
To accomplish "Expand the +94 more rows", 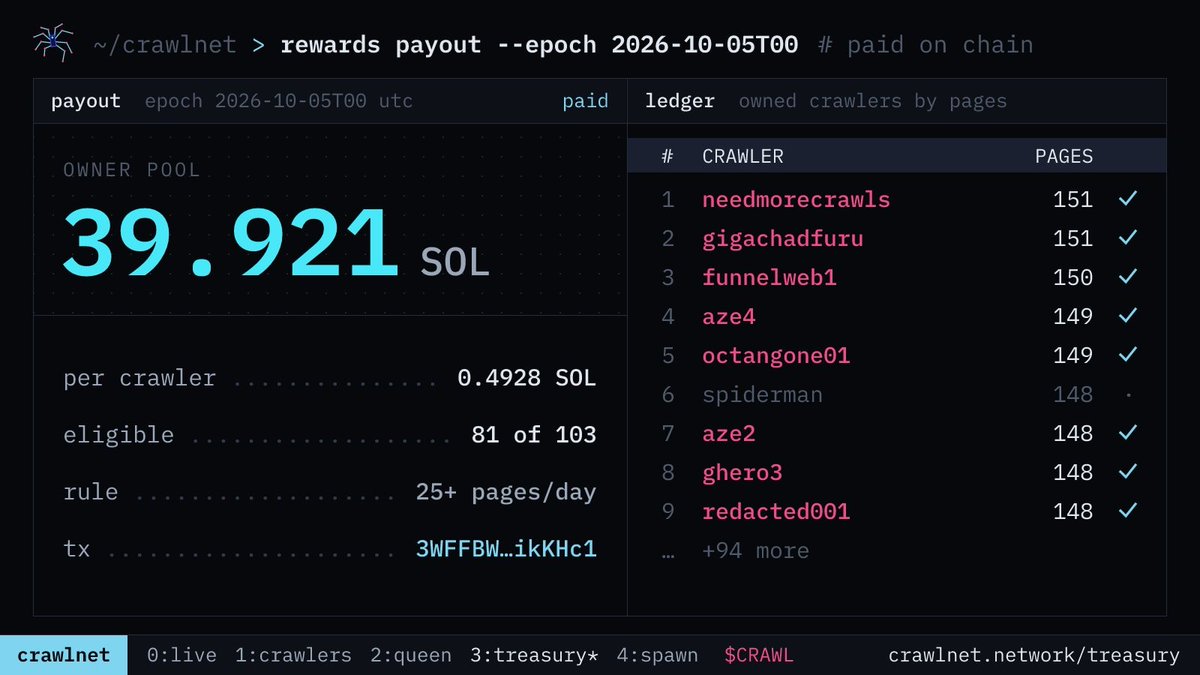I will coord(756,551).
